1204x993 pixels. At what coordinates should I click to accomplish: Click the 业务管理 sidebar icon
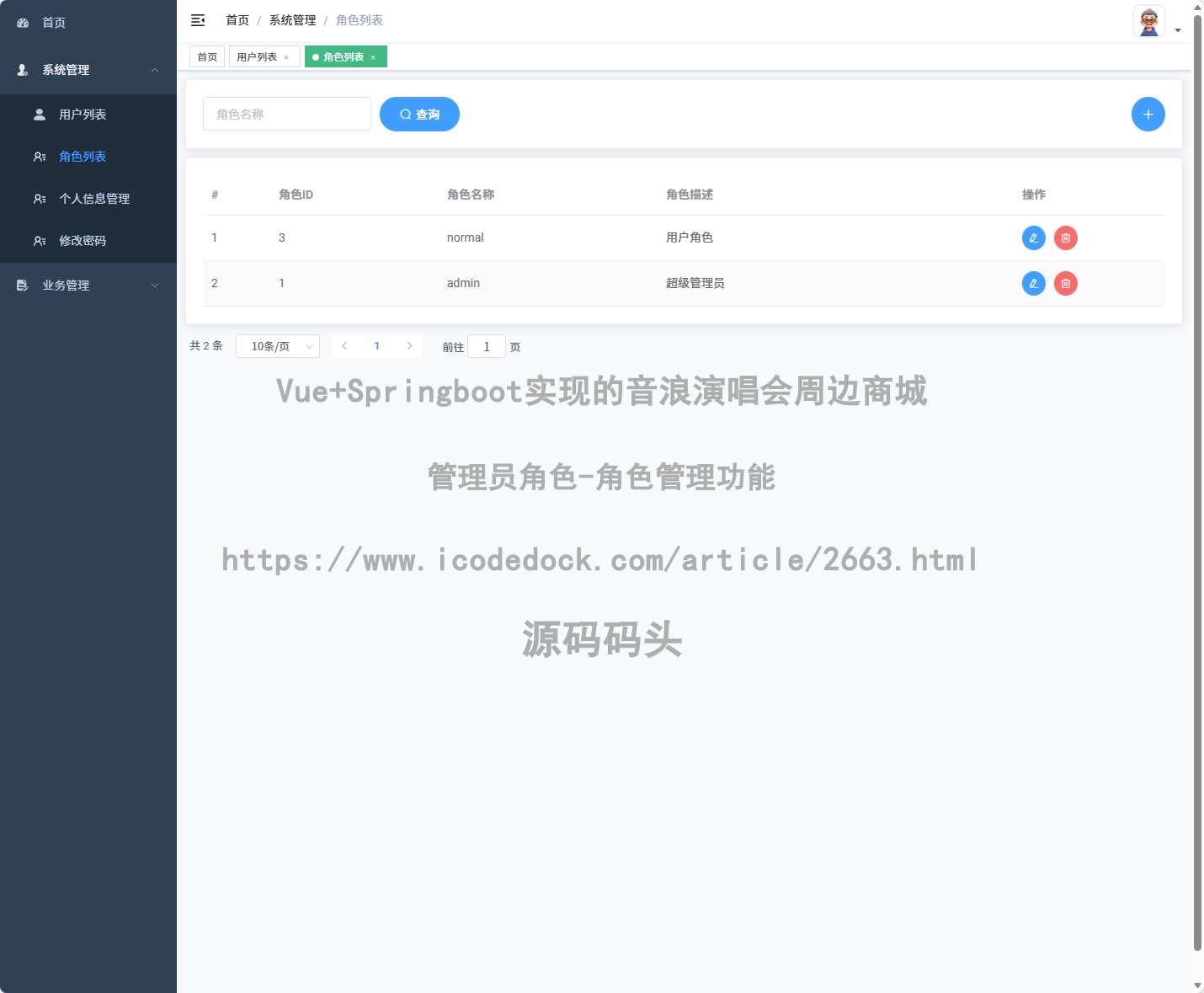pos(23,286)
